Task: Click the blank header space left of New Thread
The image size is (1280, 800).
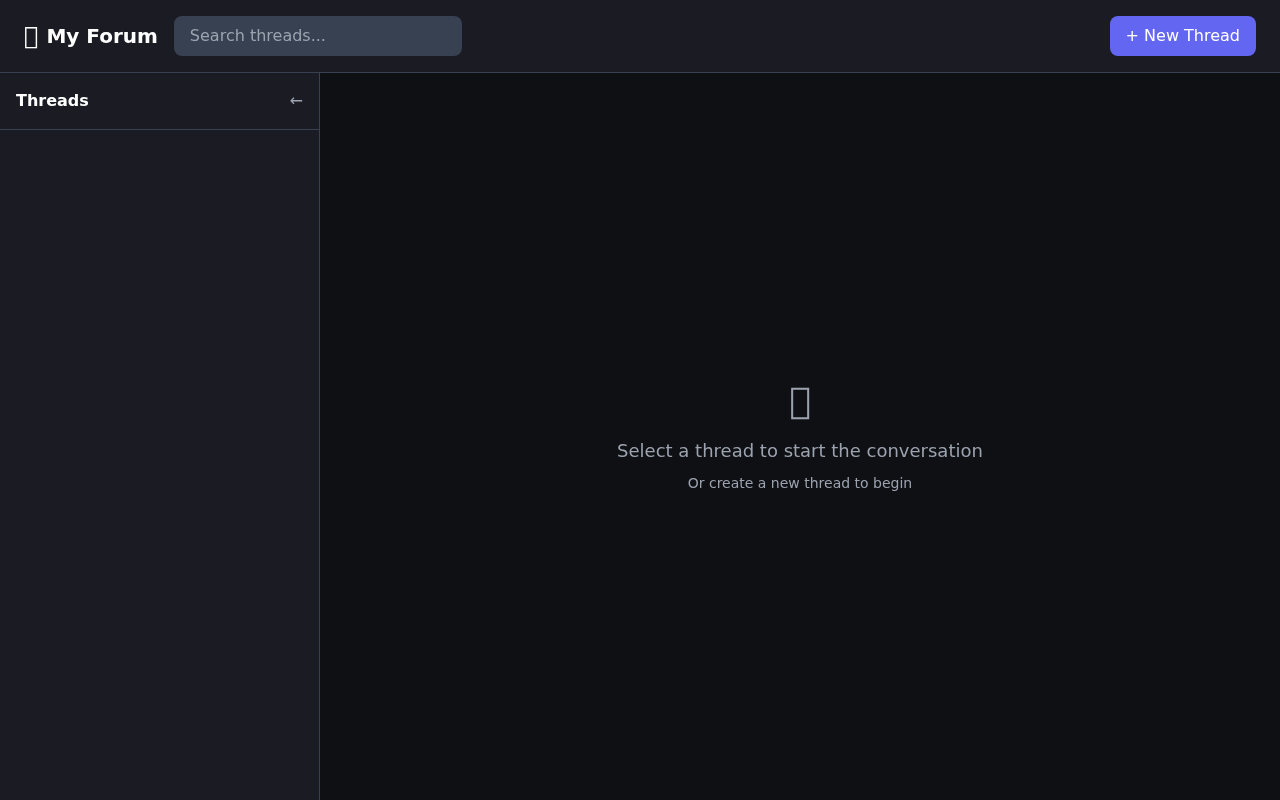Action: [x=780, y=36]
